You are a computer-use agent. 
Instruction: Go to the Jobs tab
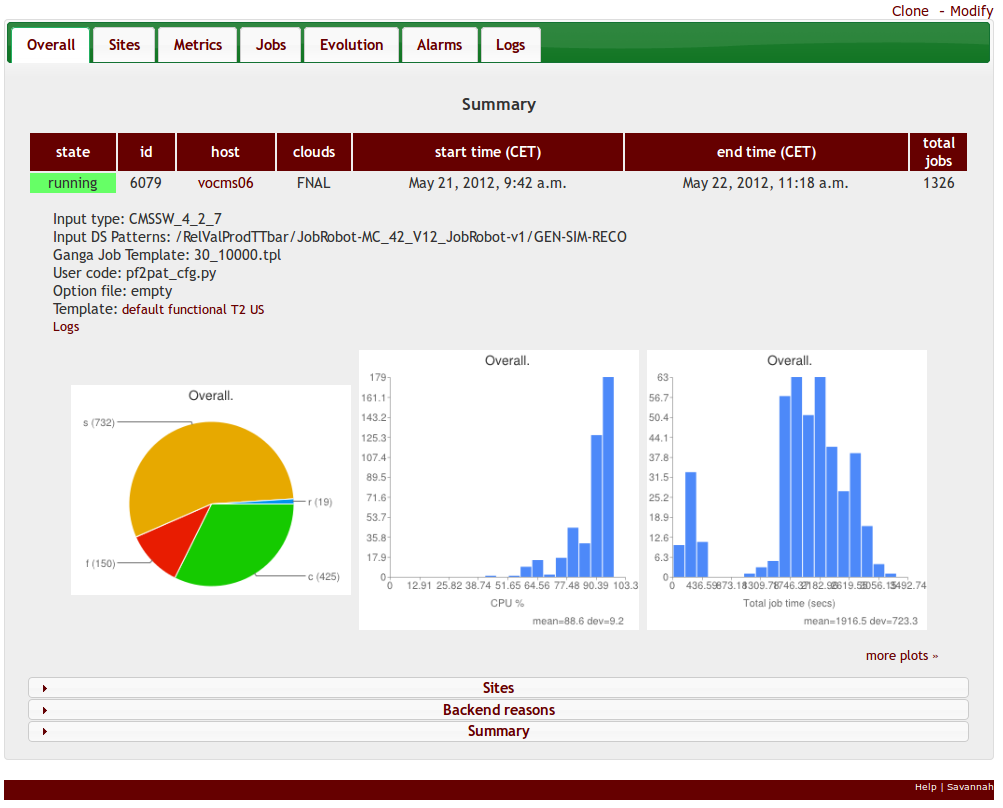271,45
